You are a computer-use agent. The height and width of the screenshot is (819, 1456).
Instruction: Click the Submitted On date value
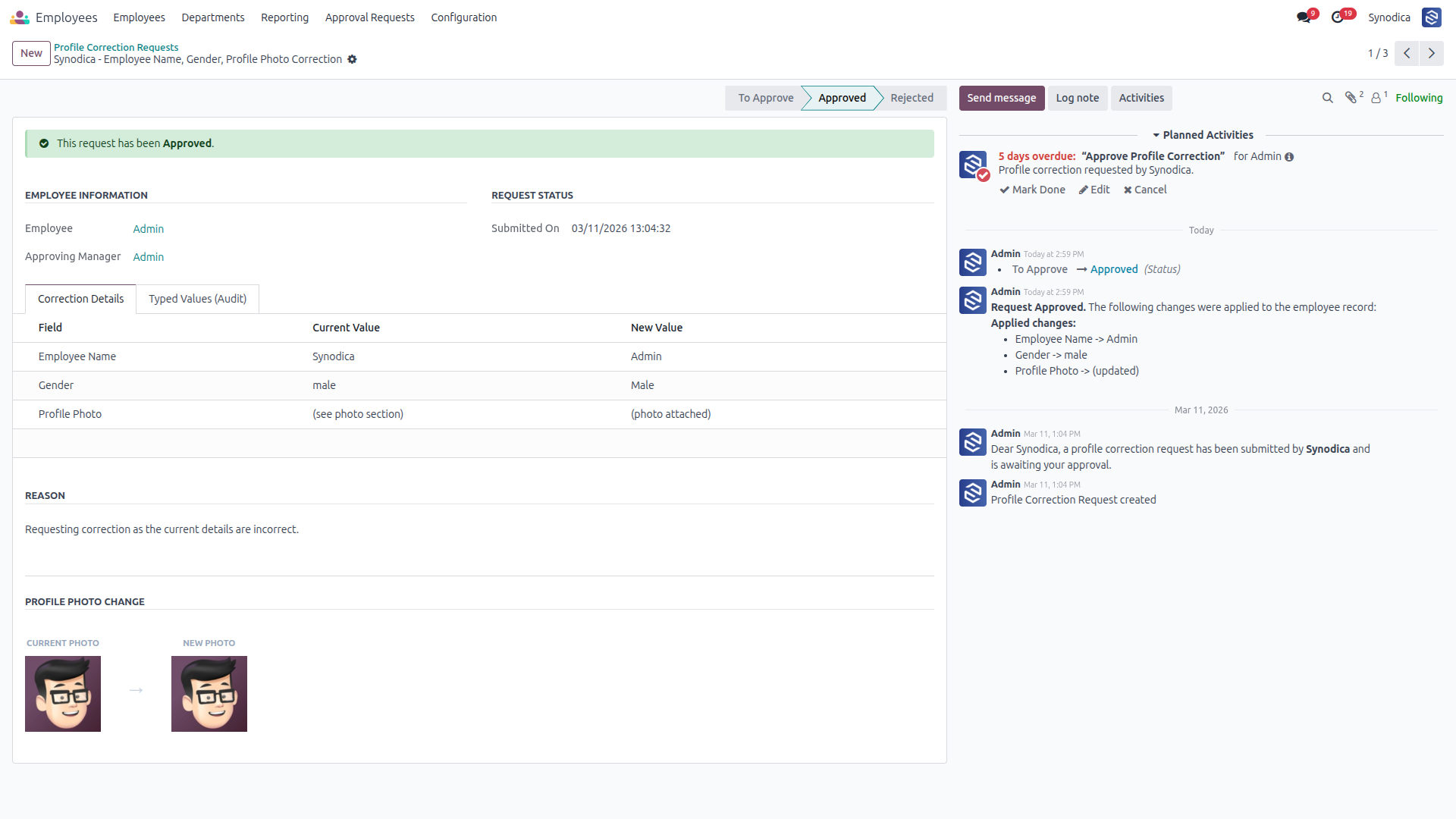coord(621,228)
